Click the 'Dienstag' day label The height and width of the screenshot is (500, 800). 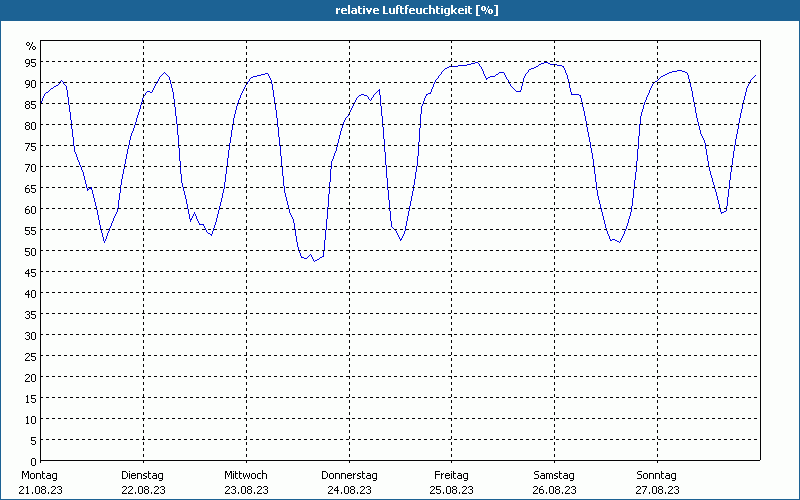[142, 476]
